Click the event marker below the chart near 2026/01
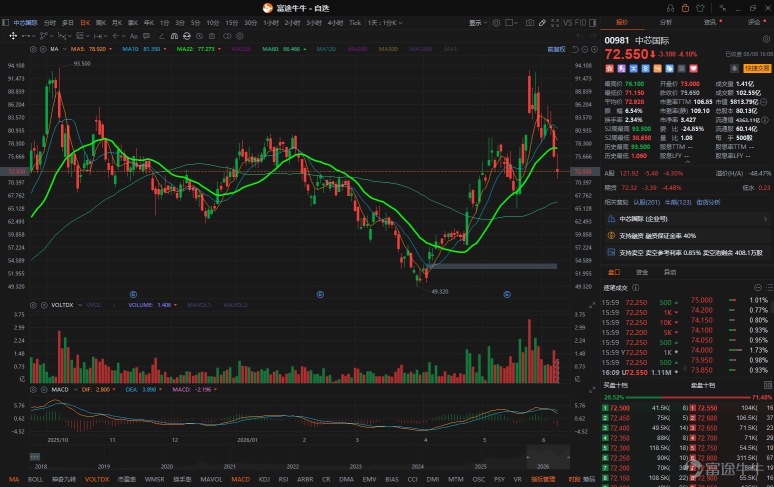 (320, 295)
